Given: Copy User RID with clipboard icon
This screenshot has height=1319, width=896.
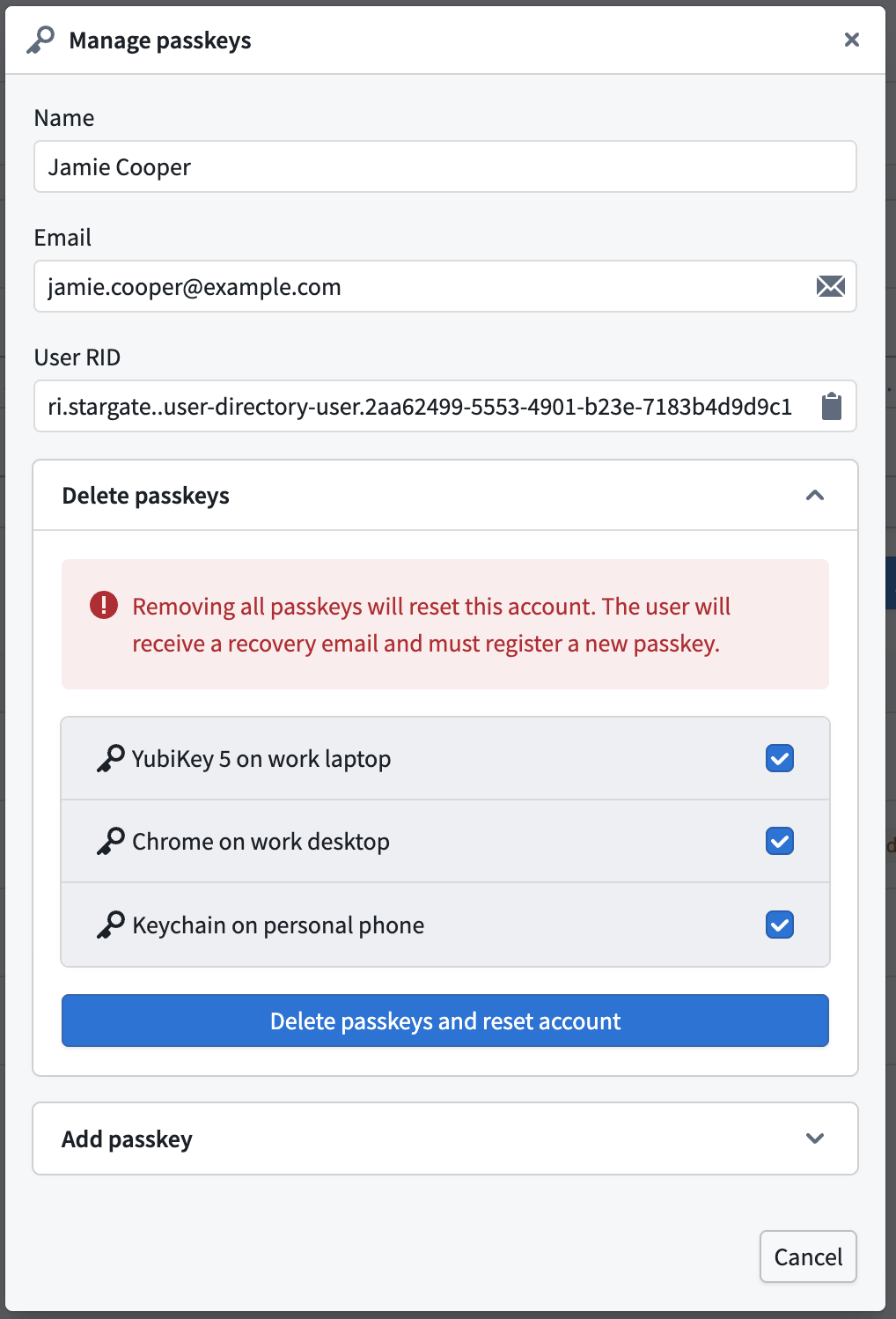Looking at the screenshot, I should (x=832, y=406).
